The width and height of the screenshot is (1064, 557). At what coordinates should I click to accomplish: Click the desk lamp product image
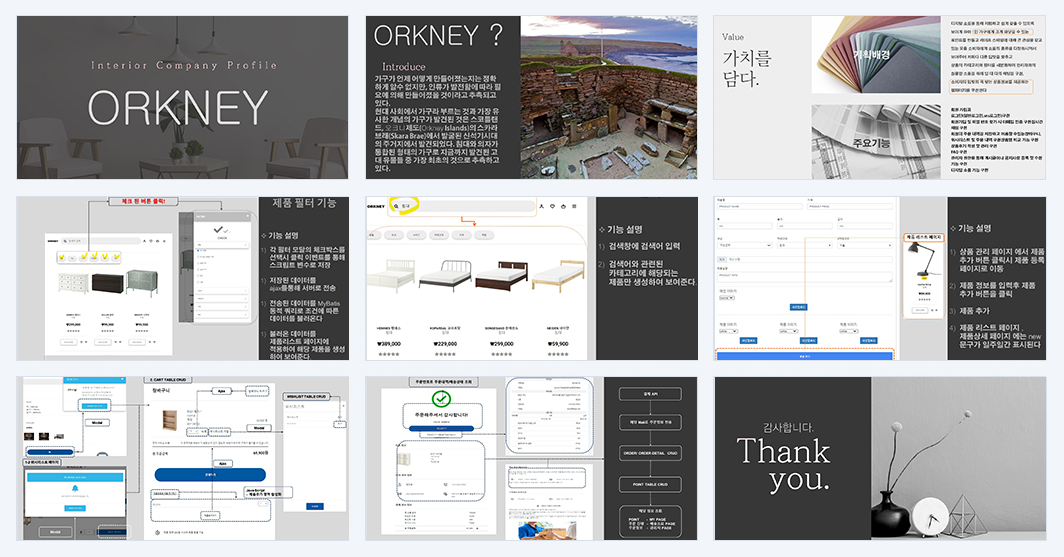(x=924, y=261)
